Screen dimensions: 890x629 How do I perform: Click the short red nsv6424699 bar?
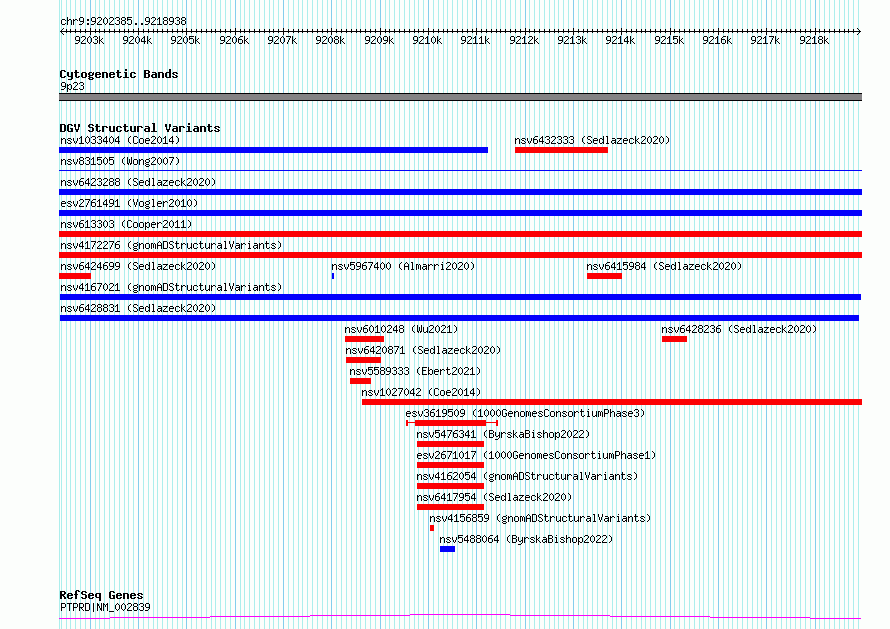[75, 276]
